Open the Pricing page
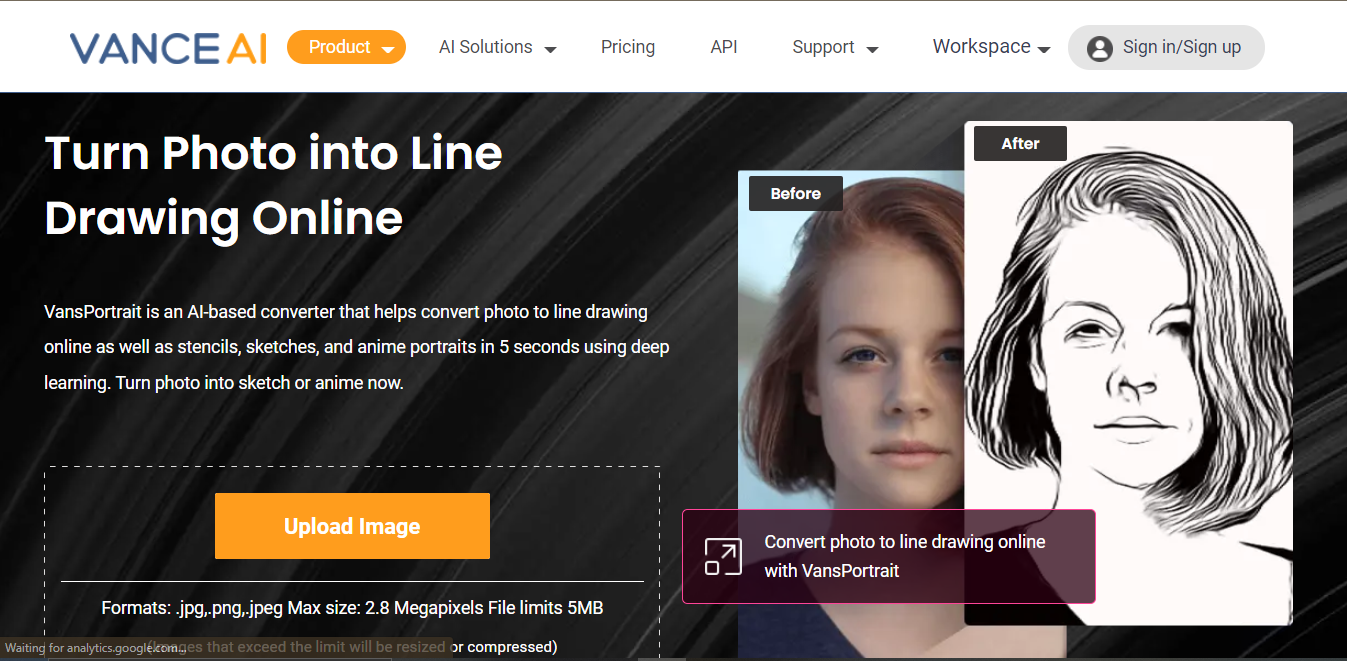This screenshot has width=1347, height=661. (628, 47)
